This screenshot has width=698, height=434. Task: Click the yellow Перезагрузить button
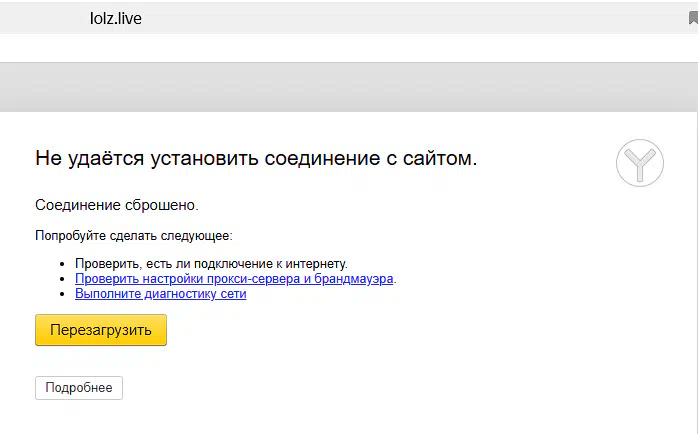pos(101,330)
